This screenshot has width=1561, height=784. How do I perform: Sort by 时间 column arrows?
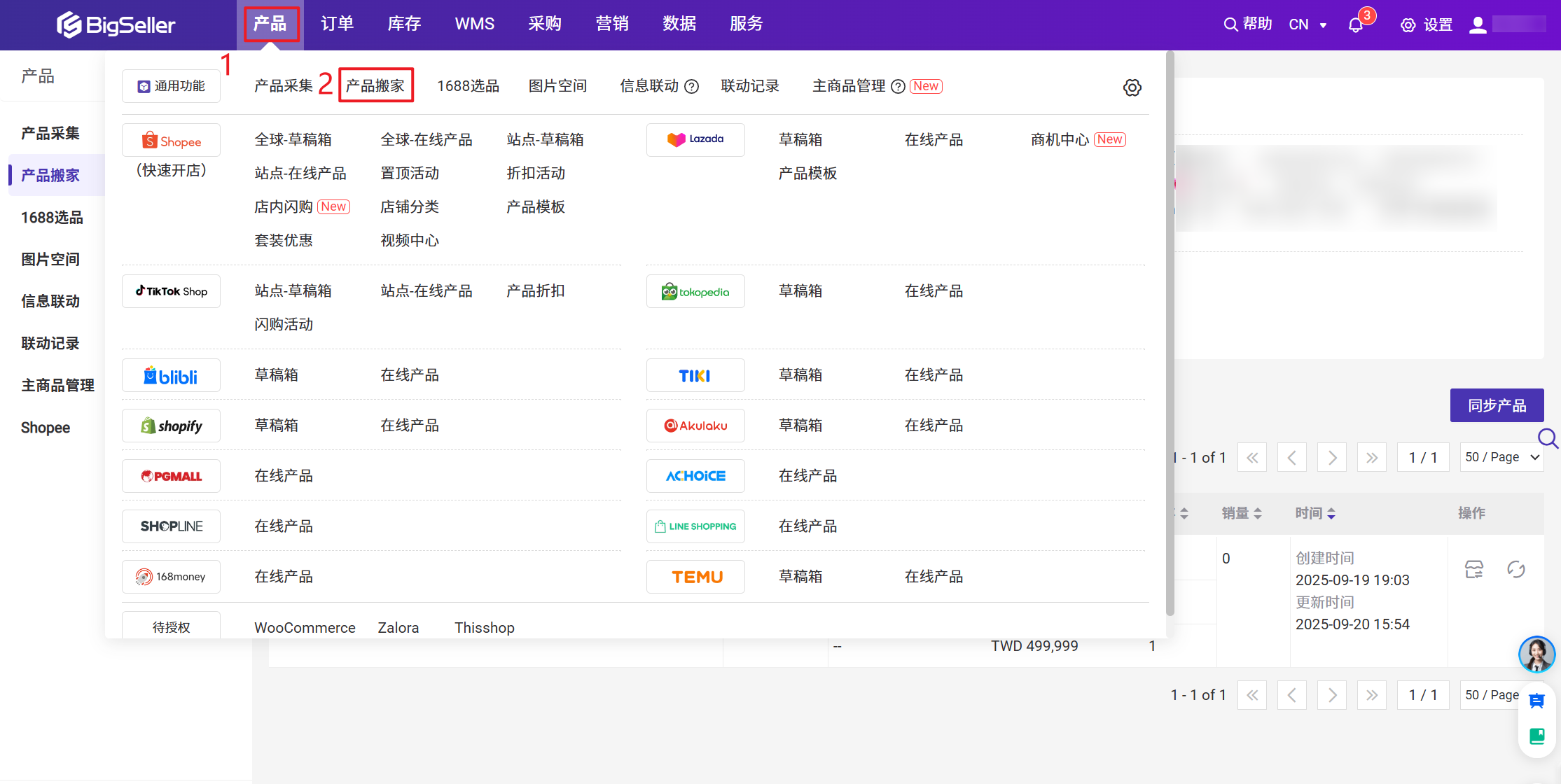tap(1331, 513)
